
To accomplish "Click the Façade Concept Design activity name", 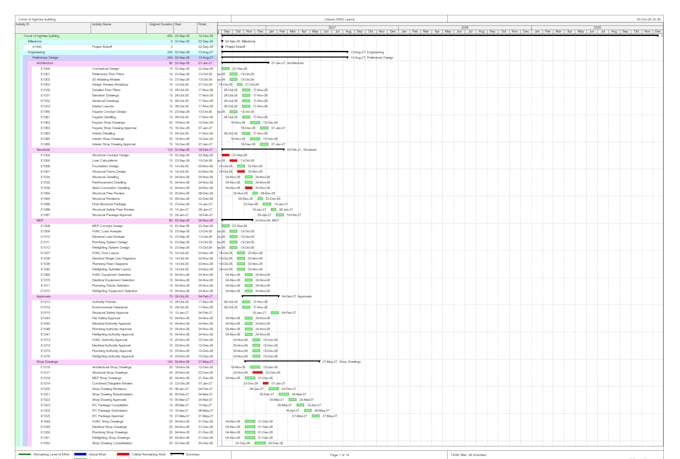I will [x=109, y=112].
